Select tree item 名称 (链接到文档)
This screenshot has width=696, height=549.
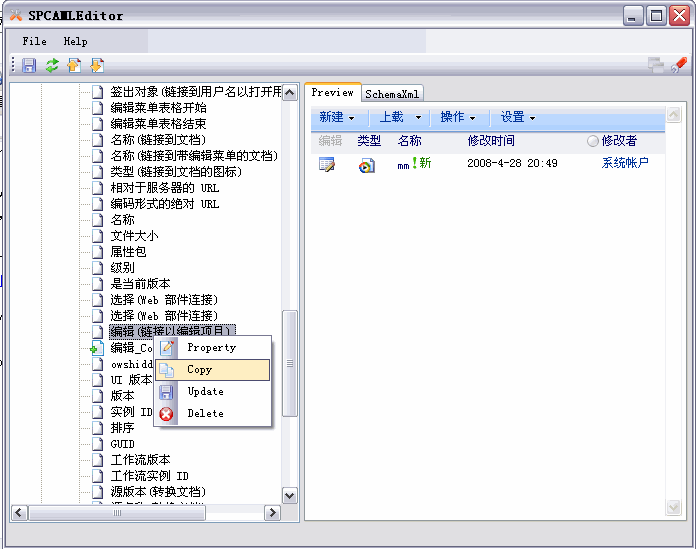coord(158,139)
